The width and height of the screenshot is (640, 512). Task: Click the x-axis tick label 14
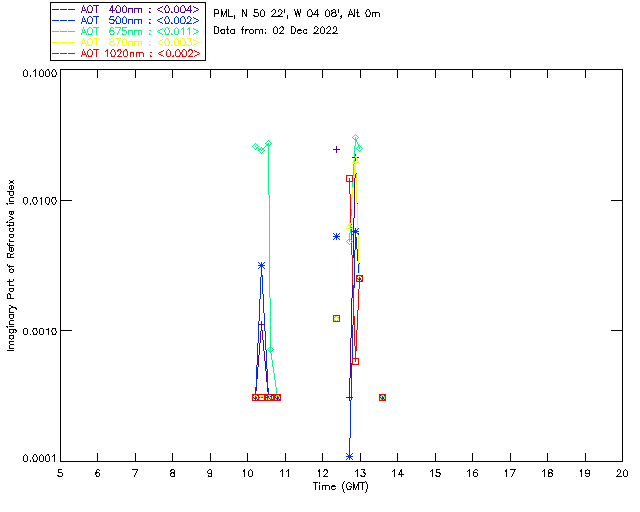(x=398, y=473)
